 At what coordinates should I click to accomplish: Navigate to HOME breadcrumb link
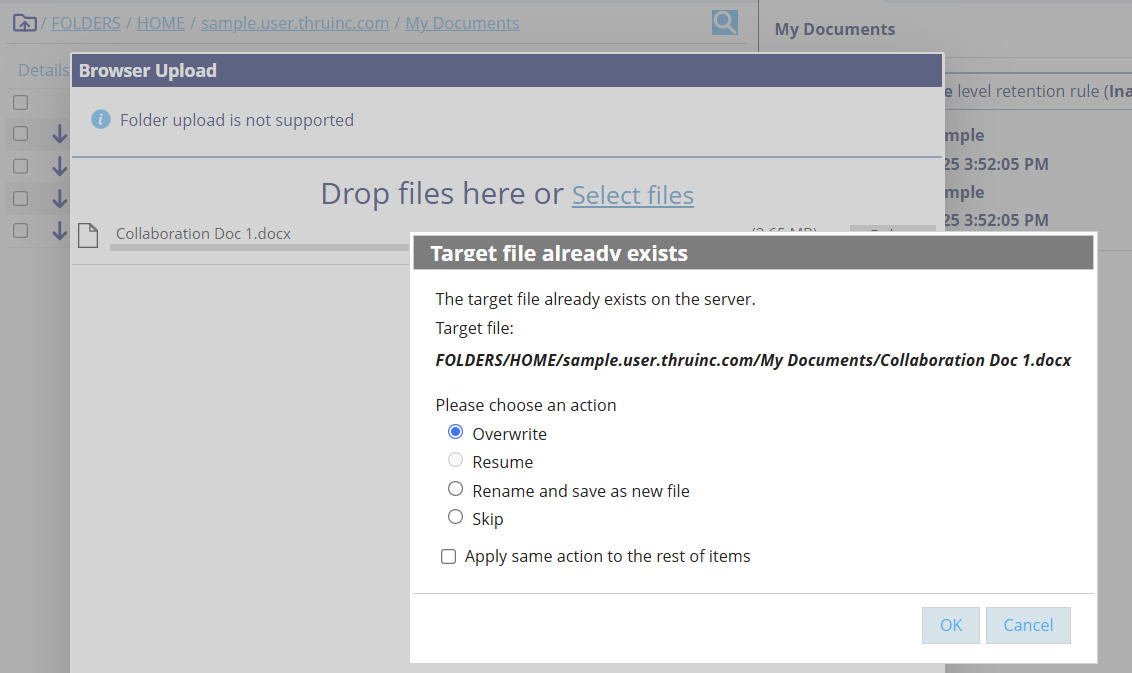coord(161,23)
